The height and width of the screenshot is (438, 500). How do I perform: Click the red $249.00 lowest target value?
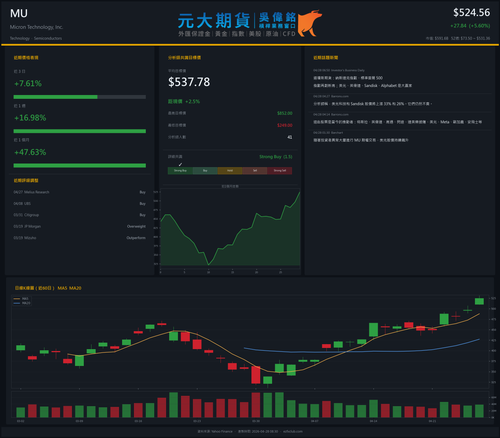click(x=285, y=125)
